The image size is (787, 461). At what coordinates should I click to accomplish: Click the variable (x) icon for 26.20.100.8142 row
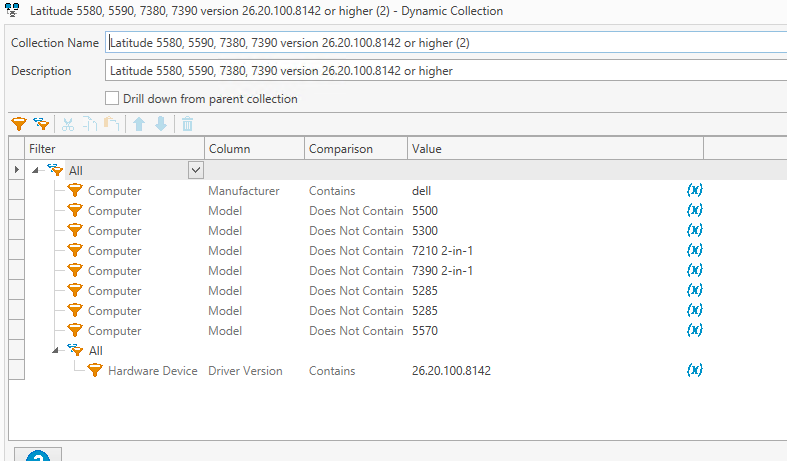(x=695, y=370)
